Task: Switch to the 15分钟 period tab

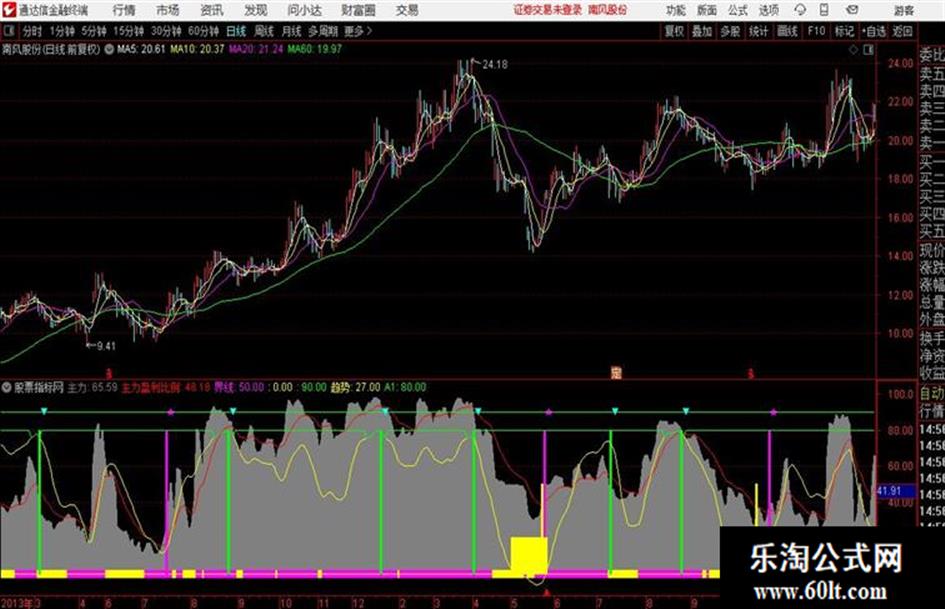Action: pyautogui.click(x=128, y=31)
